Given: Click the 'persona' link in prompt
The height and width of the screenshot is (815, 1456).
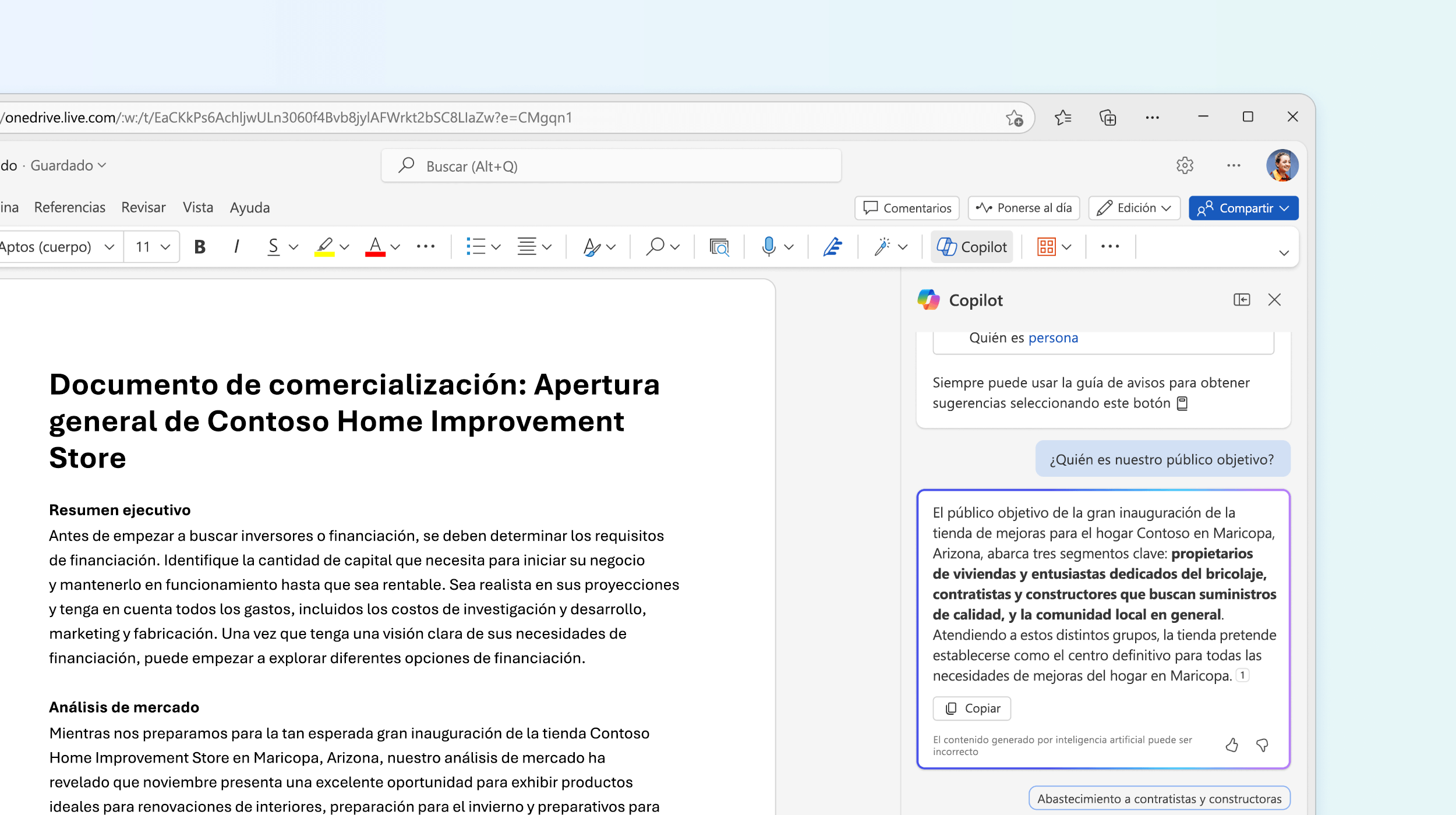Looking at the screenshot, I should coord(1053,338).
